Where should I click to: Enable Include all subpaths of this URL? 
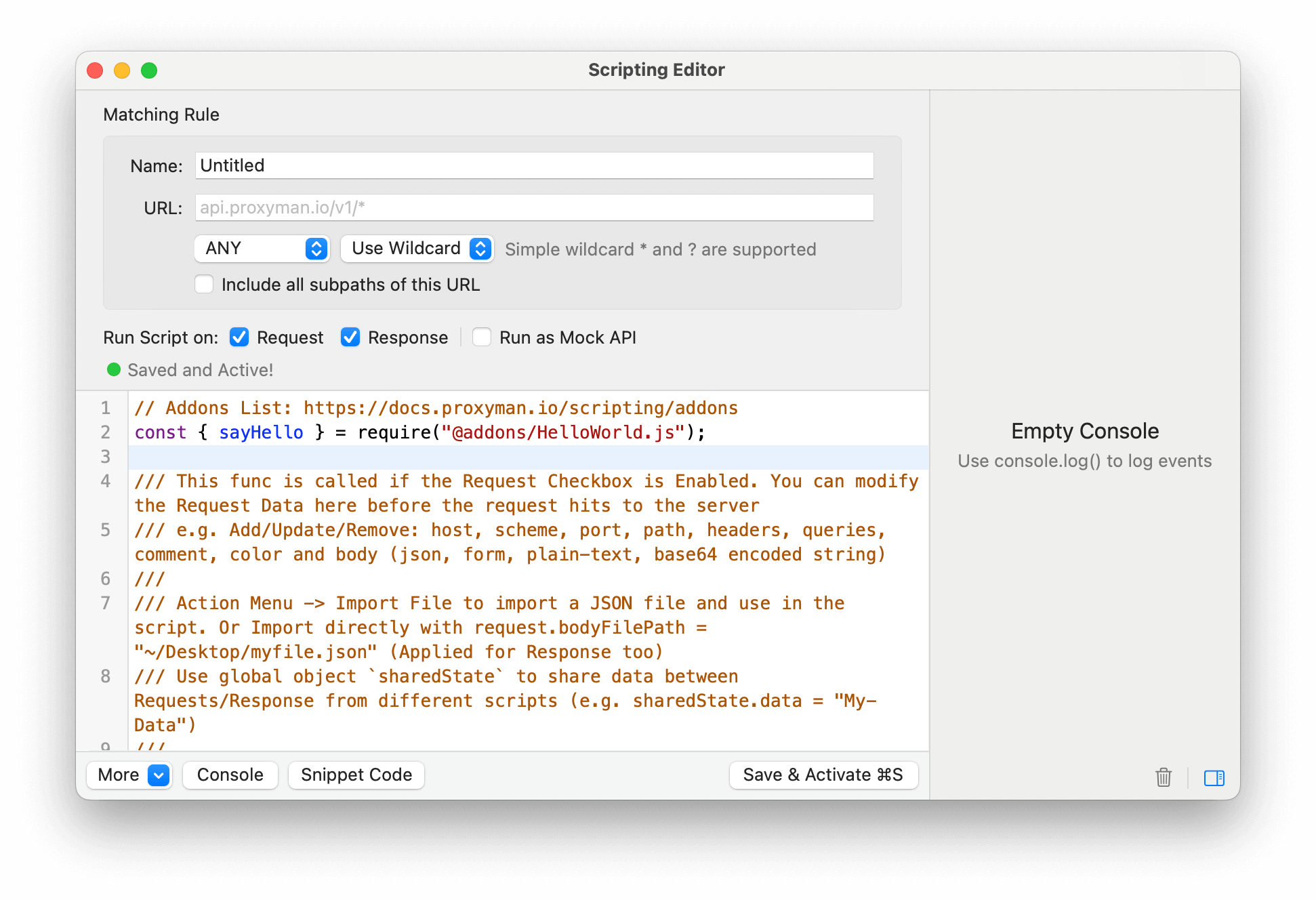coord(204,284)
